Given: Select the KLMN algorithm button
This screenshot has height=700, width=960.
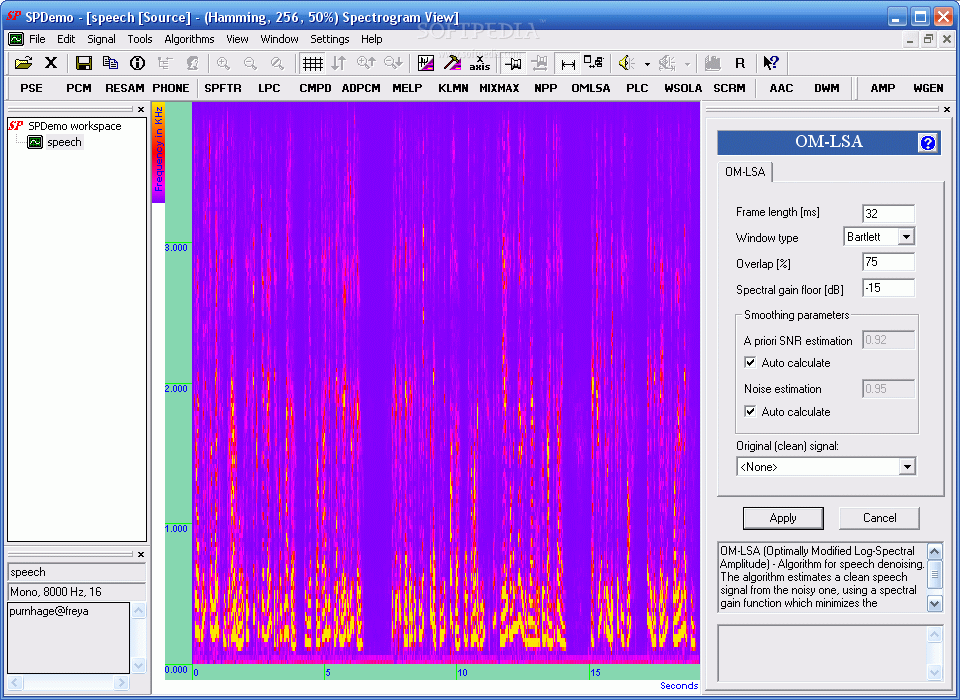Looking at the screenshot, I should (x=453, y=88).
